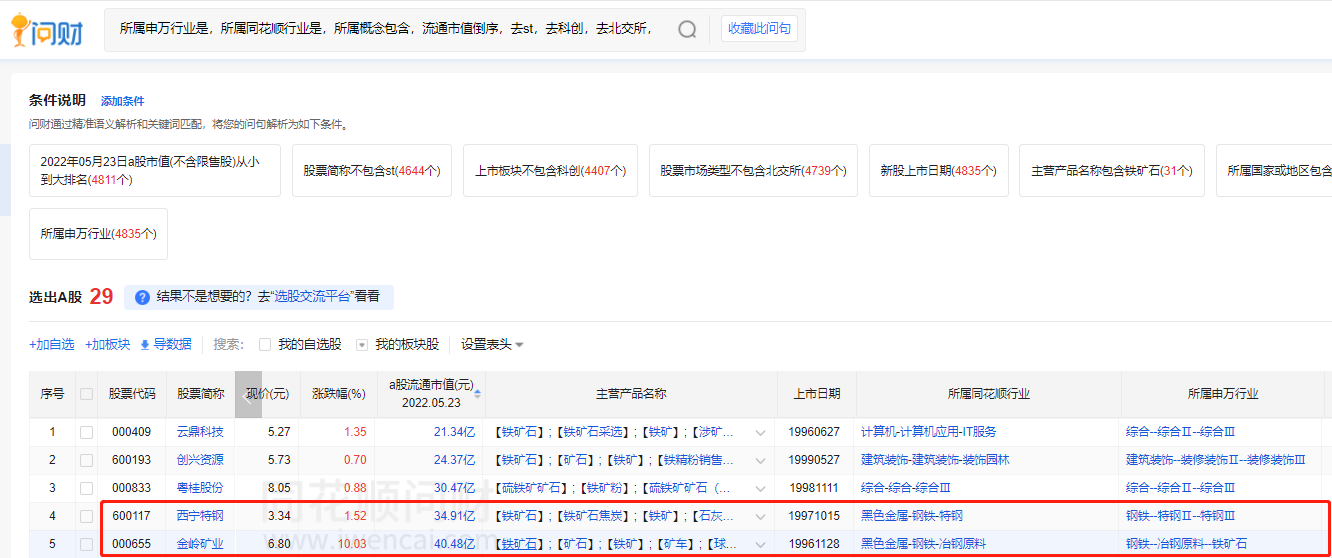Click 收藏此问句 button
This screenshot has height=558, width=1332.
pos(759,29)
